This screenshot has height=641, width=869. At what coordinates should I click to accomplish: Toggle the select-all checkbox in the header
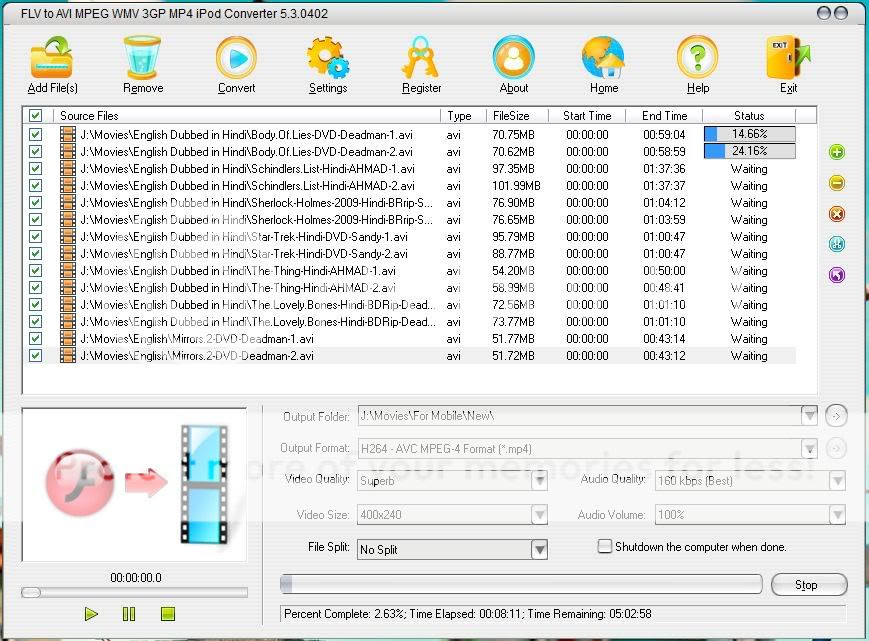coord(35,115)
